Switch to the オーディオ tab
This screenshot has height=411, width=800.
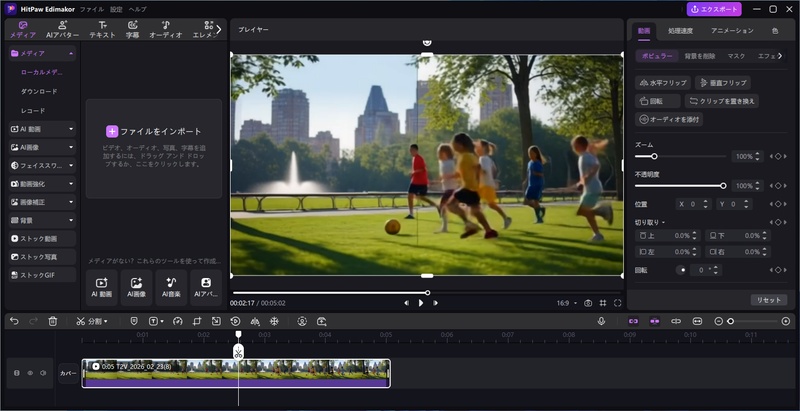pos(166,30)
